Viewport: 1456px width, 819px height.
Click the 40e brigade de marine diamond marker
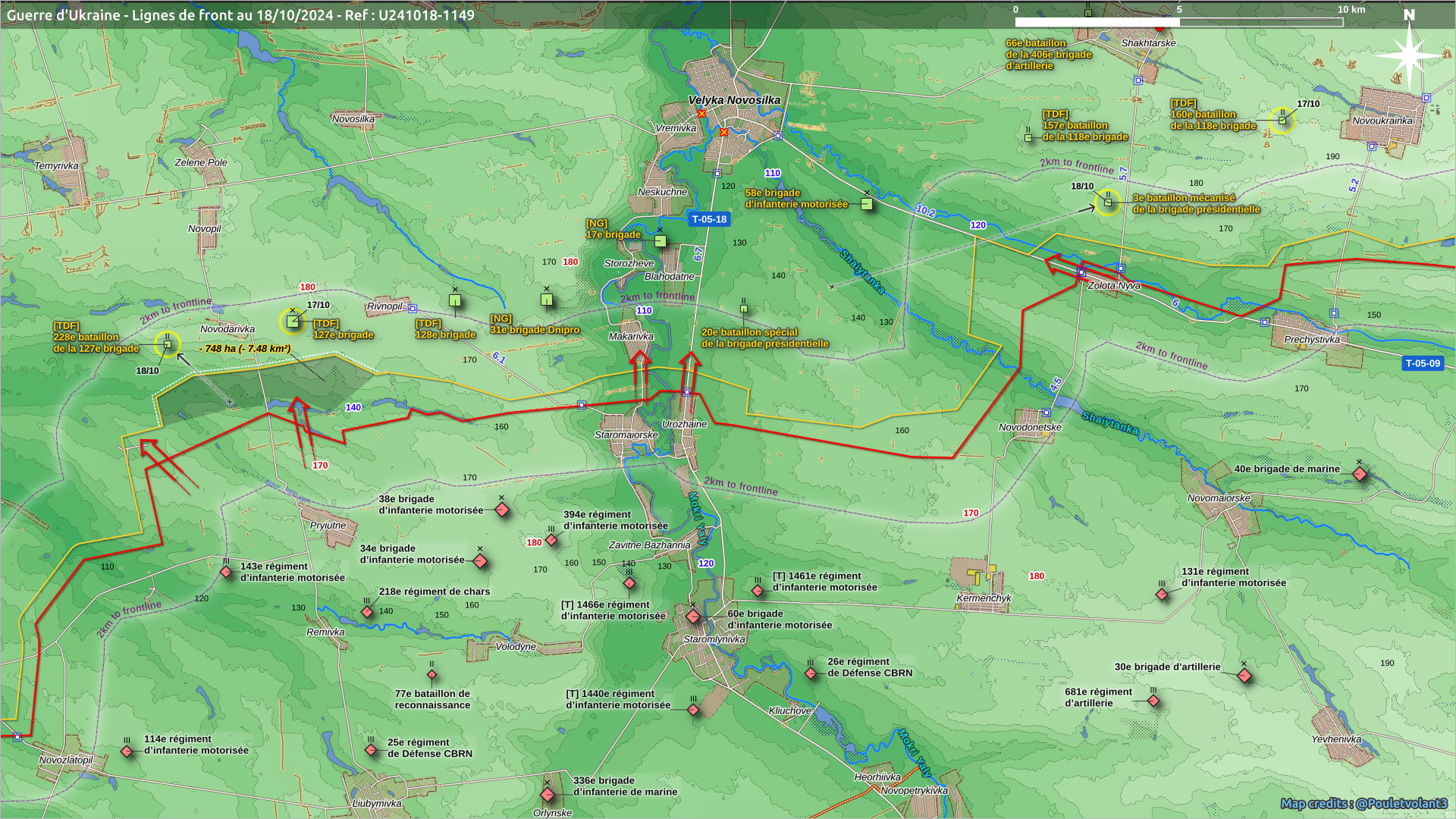[1360, 474]
